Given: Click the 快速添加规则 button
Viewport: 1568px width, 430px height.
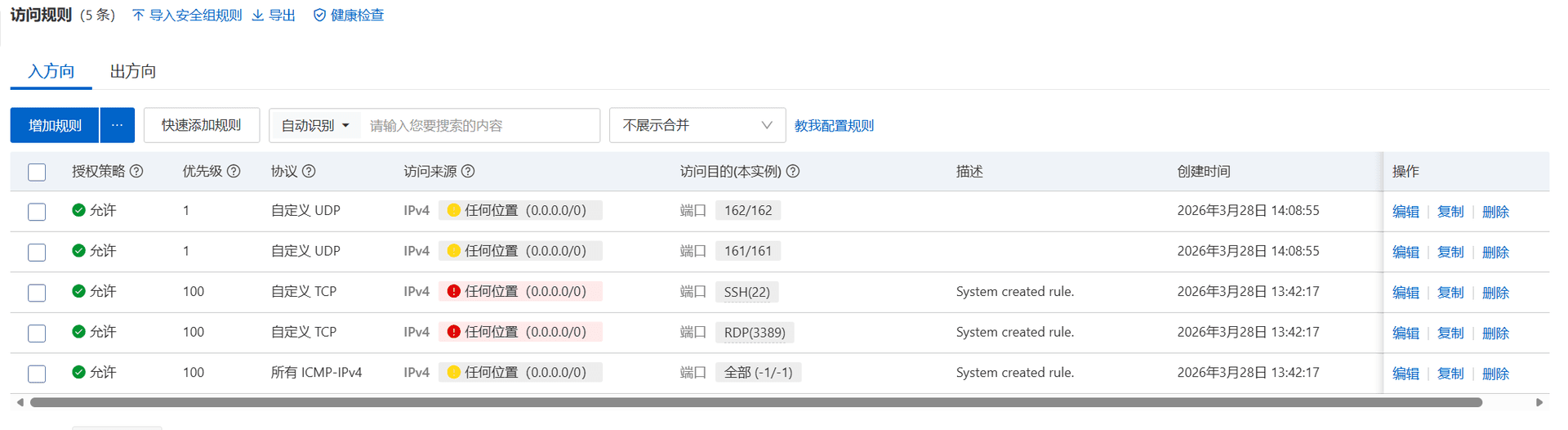Looking at the screenshot, I should pos(201,126).
